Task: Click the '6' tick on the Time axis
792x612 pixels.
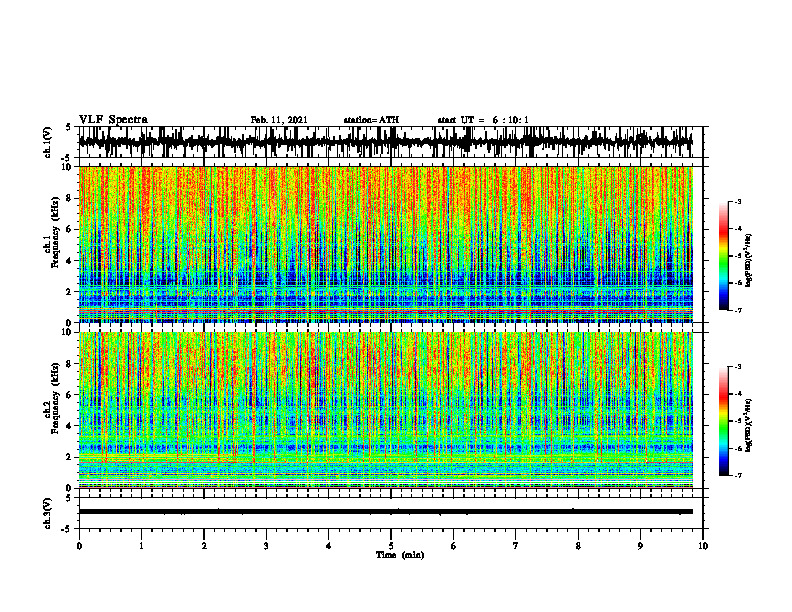Action: point(454,546)
